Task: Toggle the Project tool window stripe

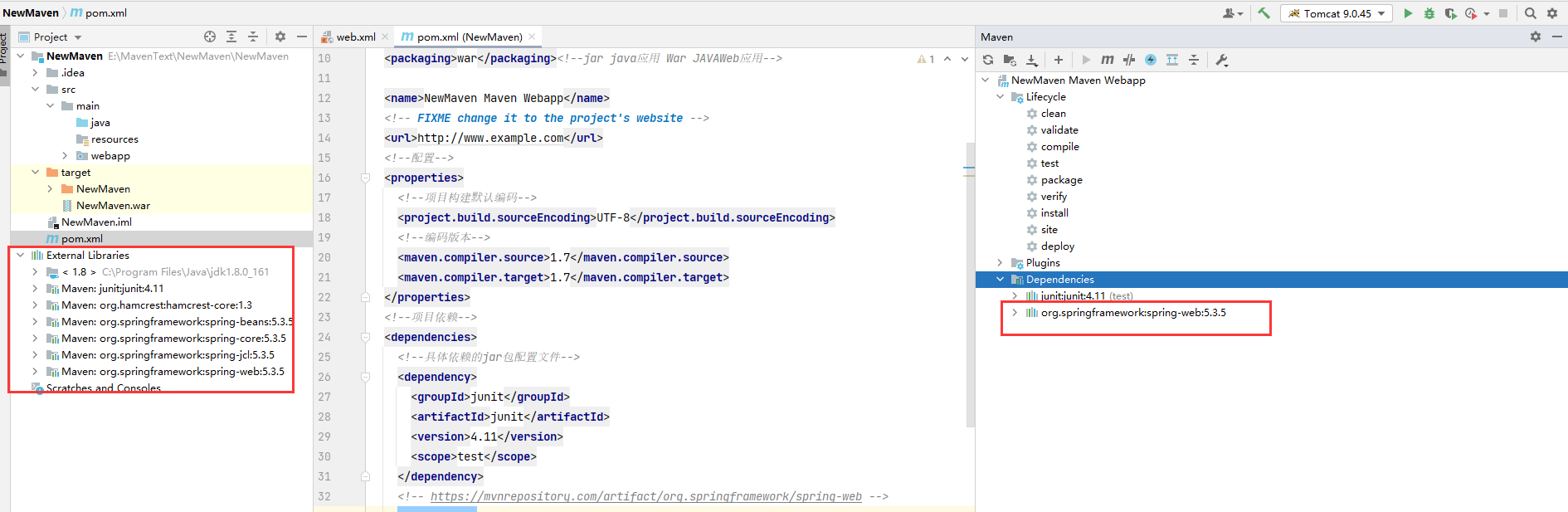Action: 4,50
